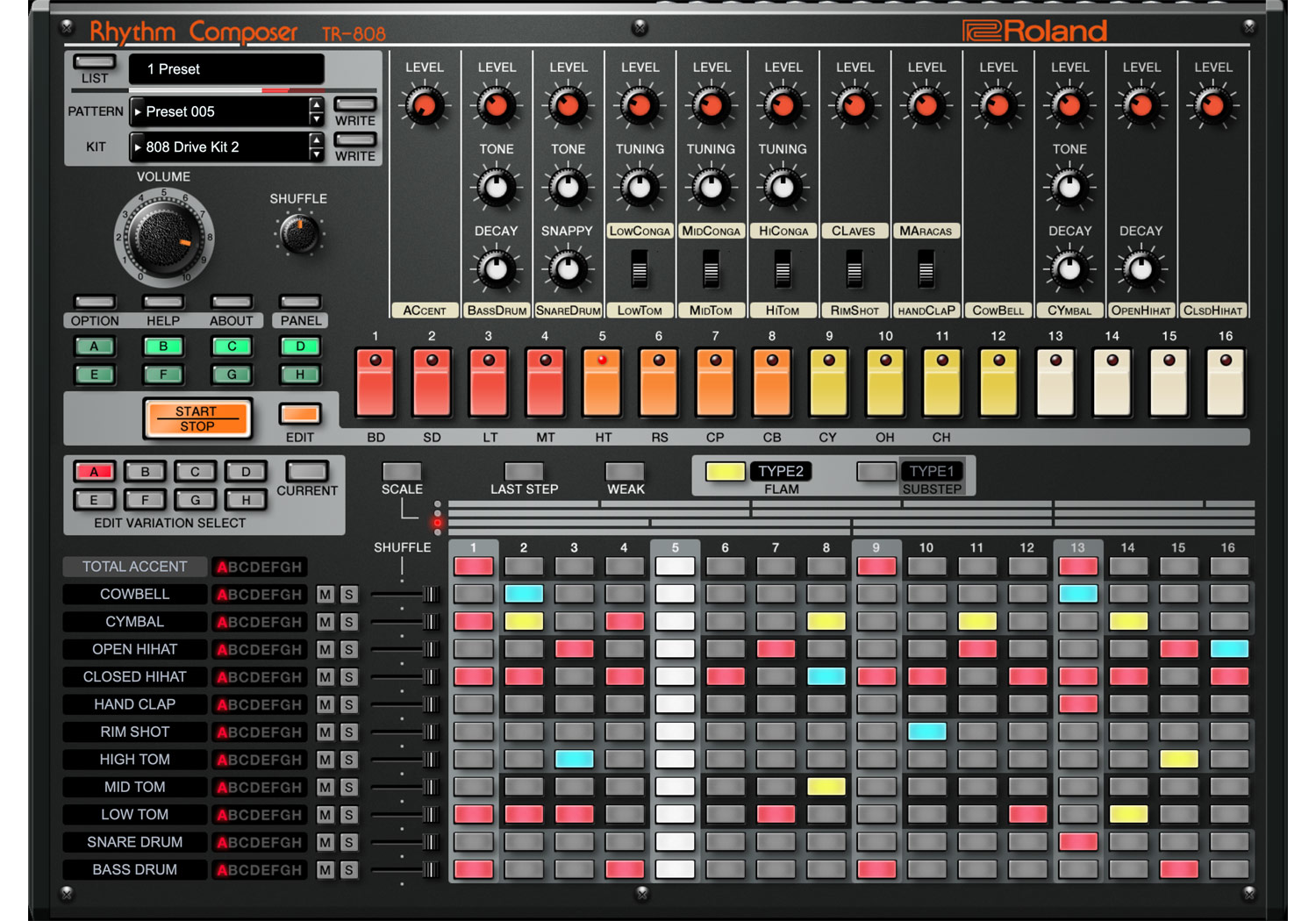
Task: Mute the HAND CLAP track
Action: [325, 705]
